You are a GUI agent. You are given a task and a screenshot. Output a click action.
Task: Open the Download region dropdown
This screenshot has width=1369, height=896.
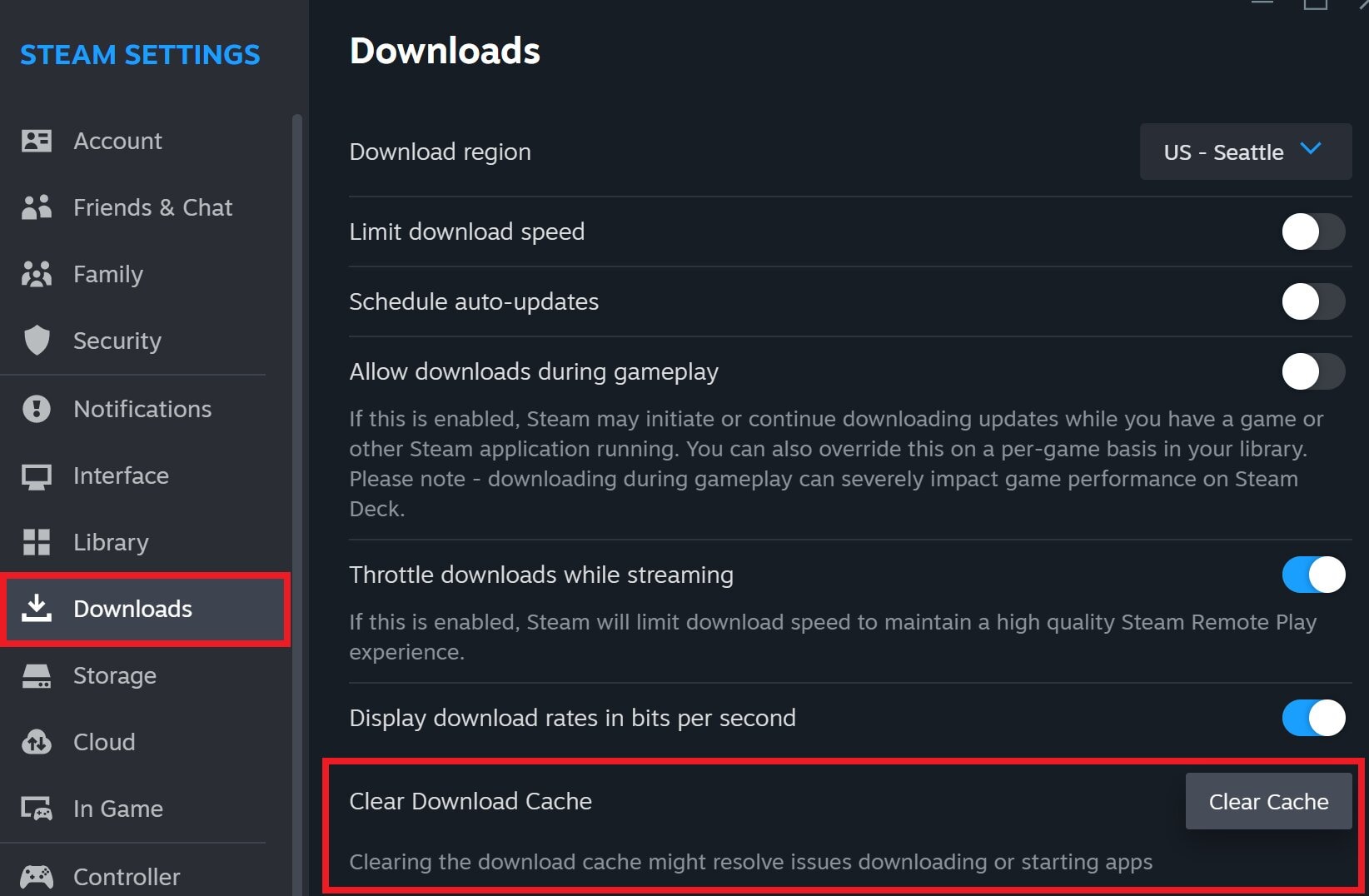(x=1244, y=152)
